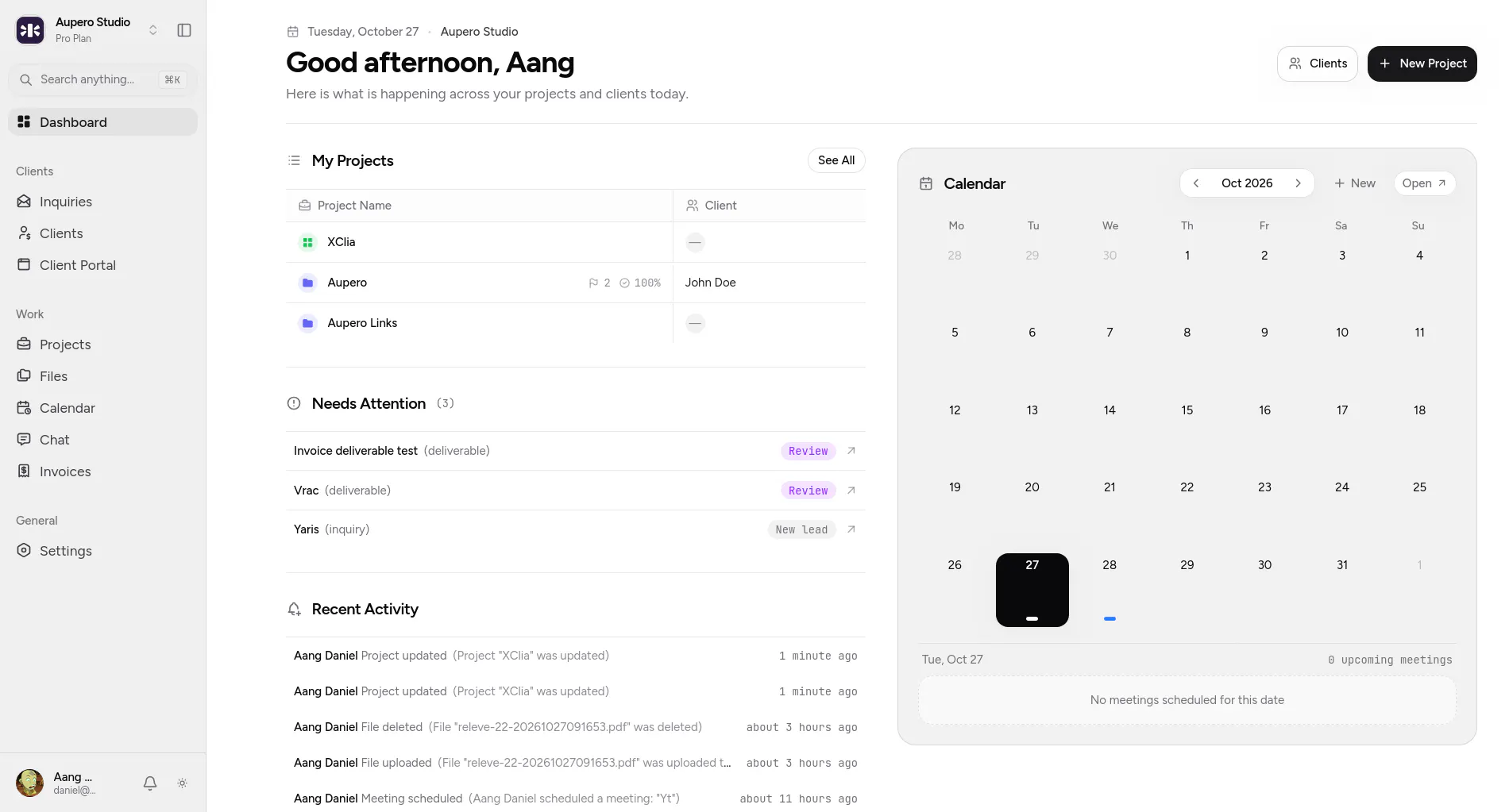Click the Clients button in the header

1317,63
